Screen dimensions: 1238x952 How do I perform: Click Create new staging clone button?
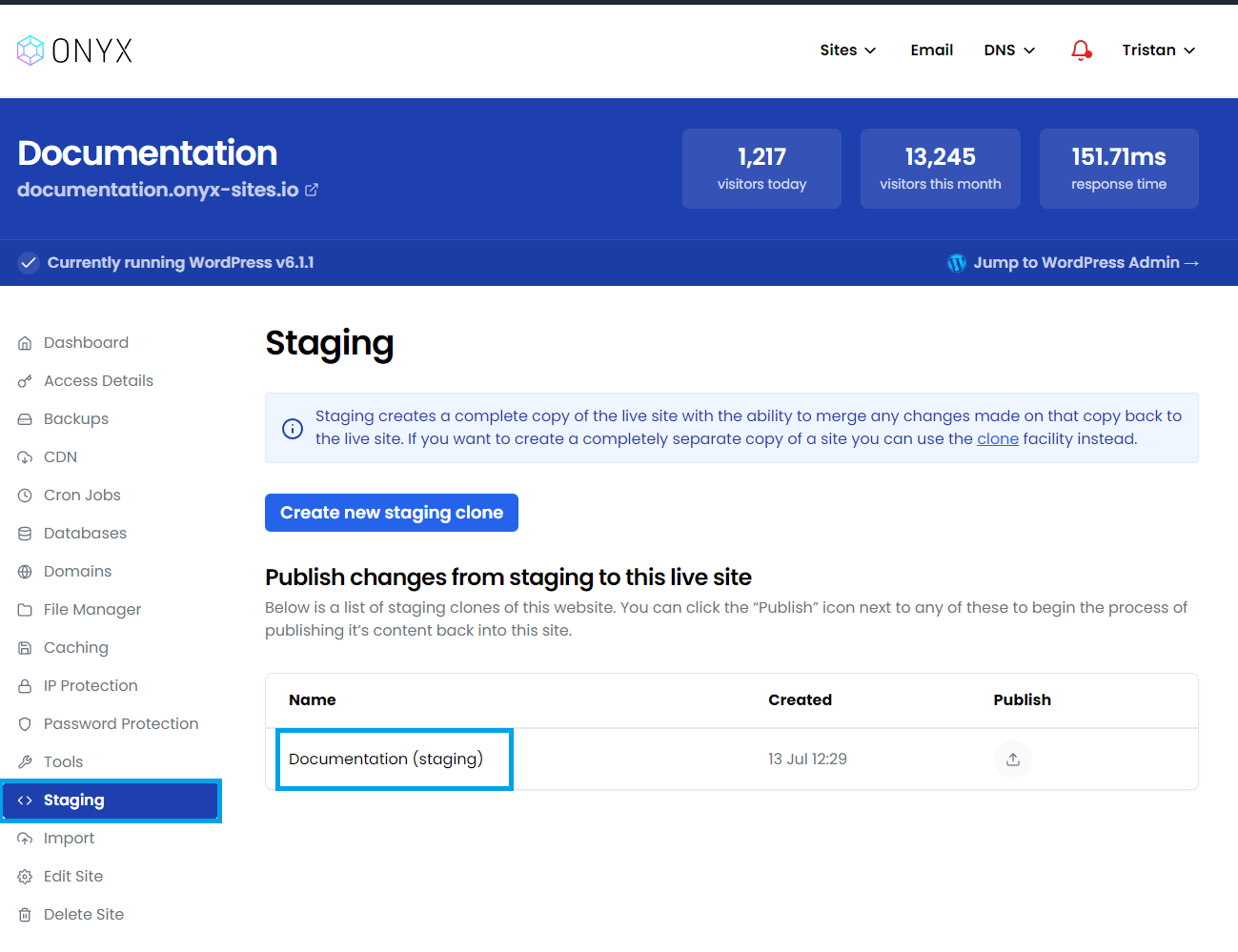point(392,513)
